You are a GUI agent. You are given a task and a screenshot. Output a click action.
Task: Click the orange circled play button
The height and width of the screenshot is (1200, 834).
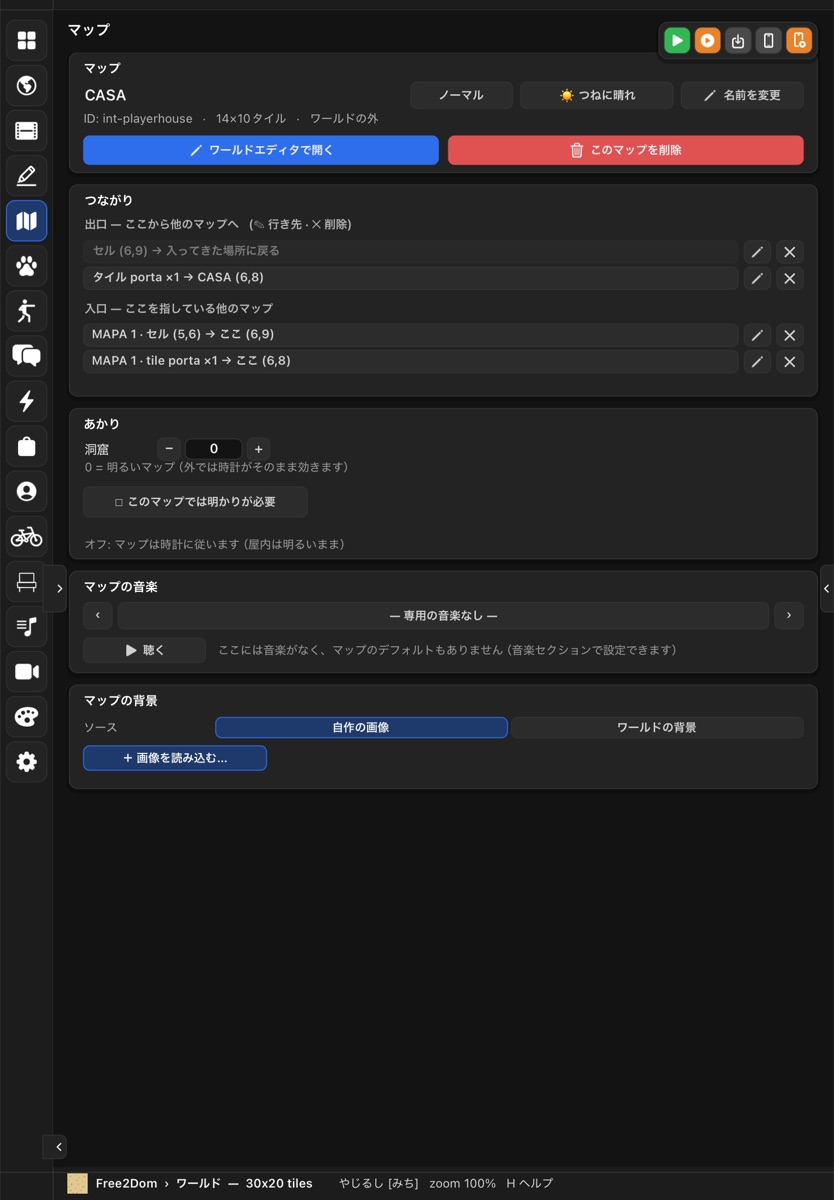[707, 41]
